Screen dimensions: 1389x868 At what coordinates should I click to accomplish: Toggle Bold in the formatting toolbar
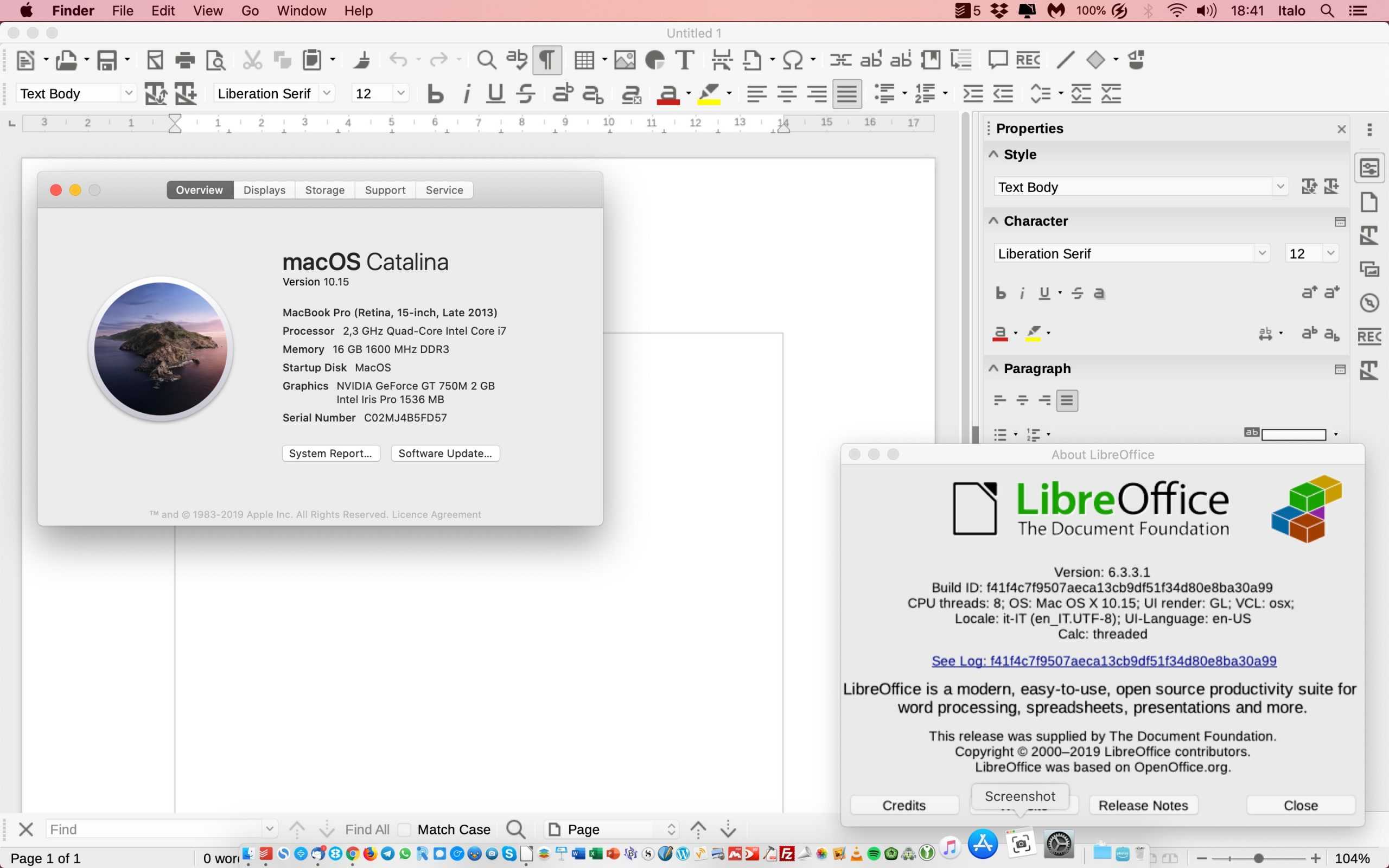[436, 93]
